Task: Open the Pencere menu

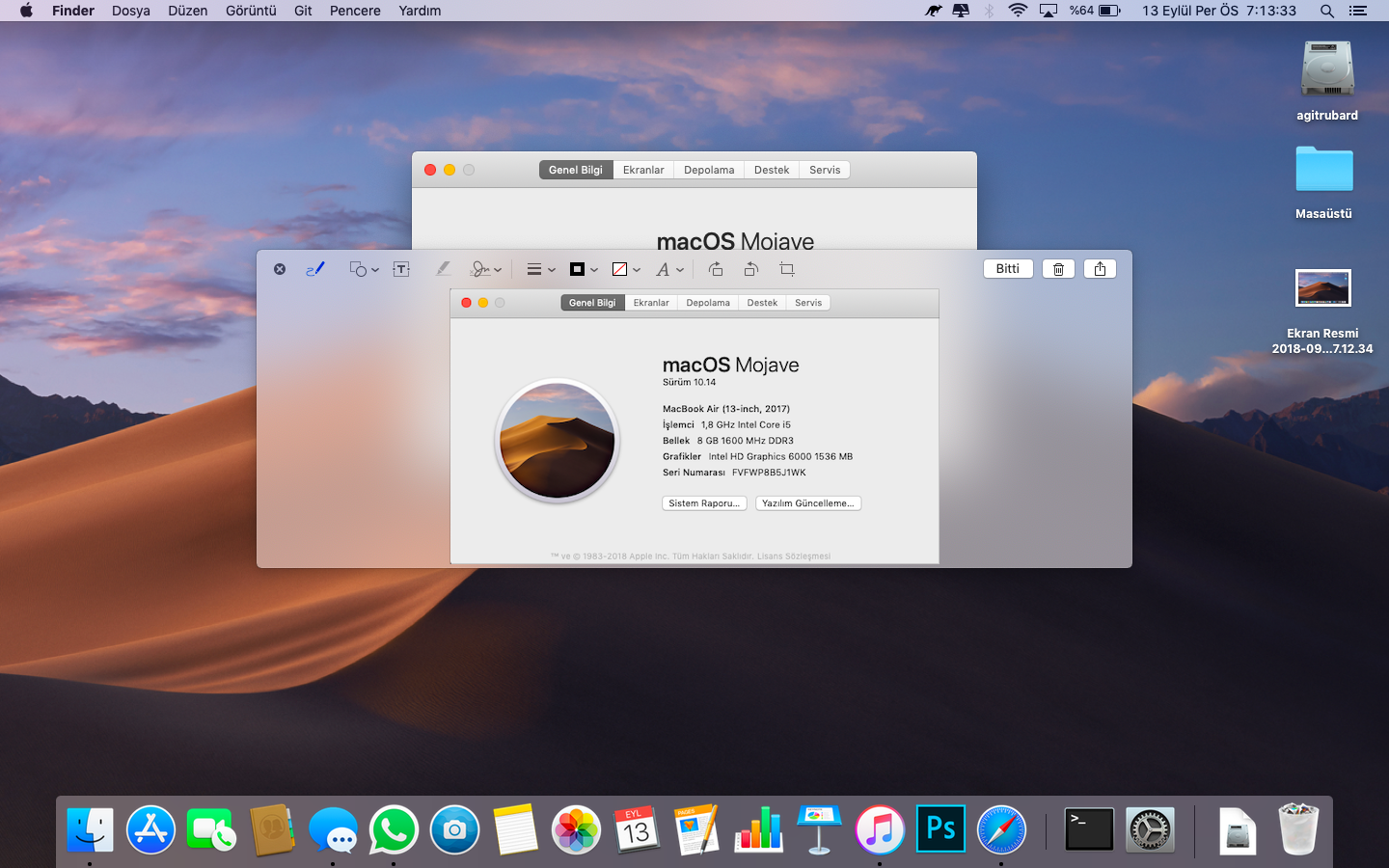Action: [355, 11]
